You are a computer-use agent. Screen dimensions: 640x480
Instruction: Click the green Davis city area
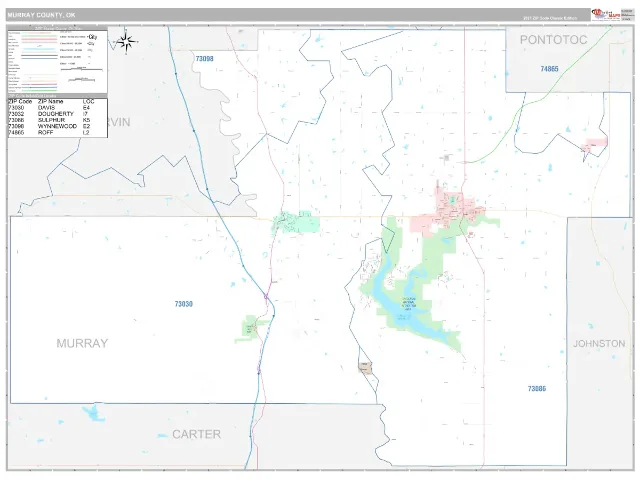[x=296, y=222]
